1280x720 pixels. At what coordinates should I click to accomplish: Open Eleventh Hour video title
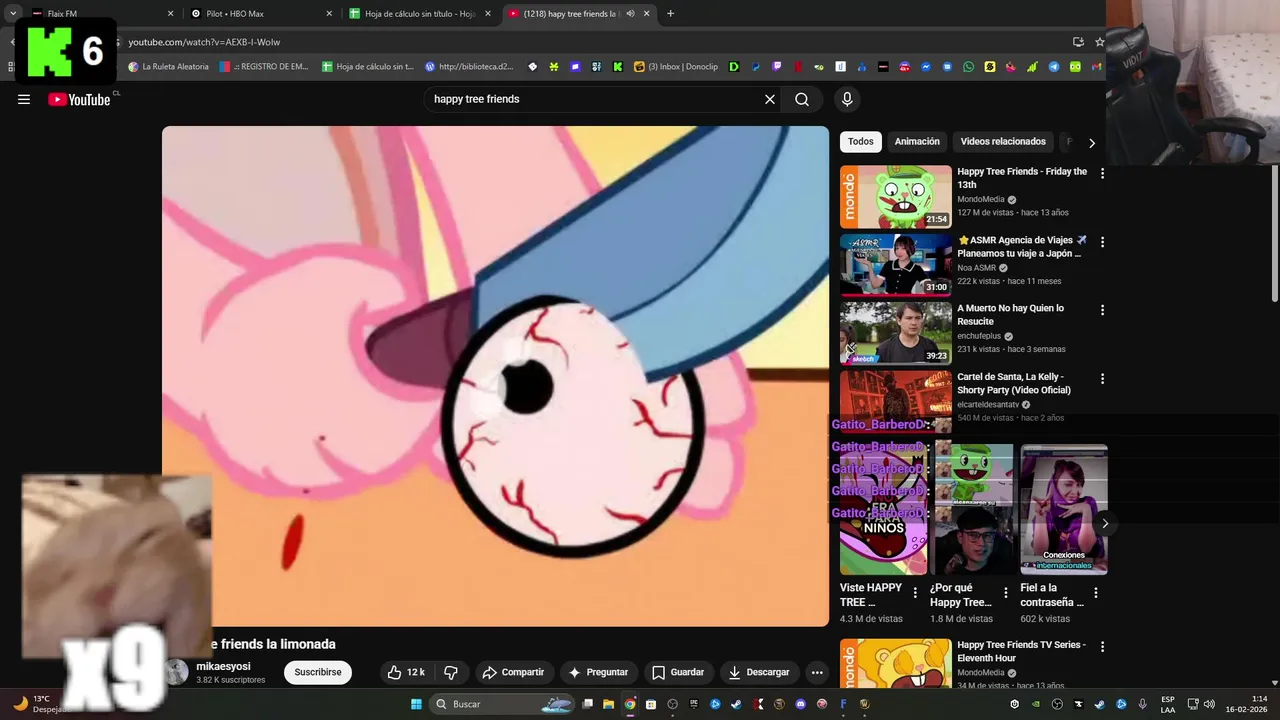coord(1021,651)
